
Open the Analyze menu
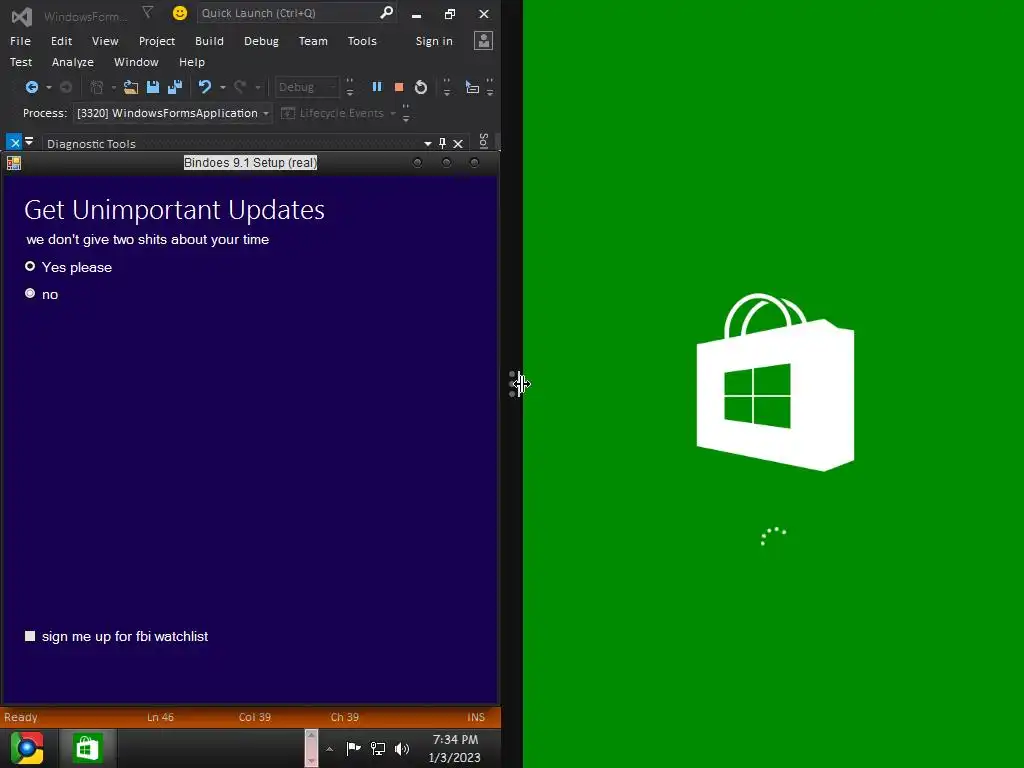tap(72, 62)
